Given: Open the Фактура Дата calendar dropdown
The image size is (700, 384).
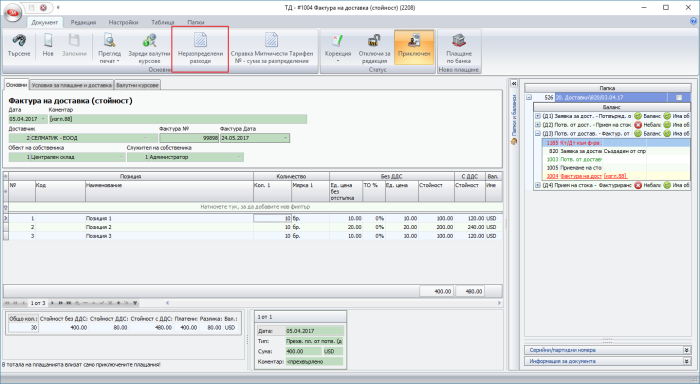Looking at the screenshot, I should (286, 138).
